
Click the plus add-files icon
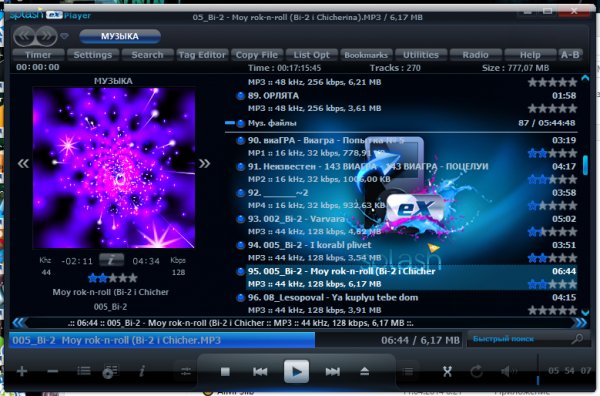tap(22, 371)
